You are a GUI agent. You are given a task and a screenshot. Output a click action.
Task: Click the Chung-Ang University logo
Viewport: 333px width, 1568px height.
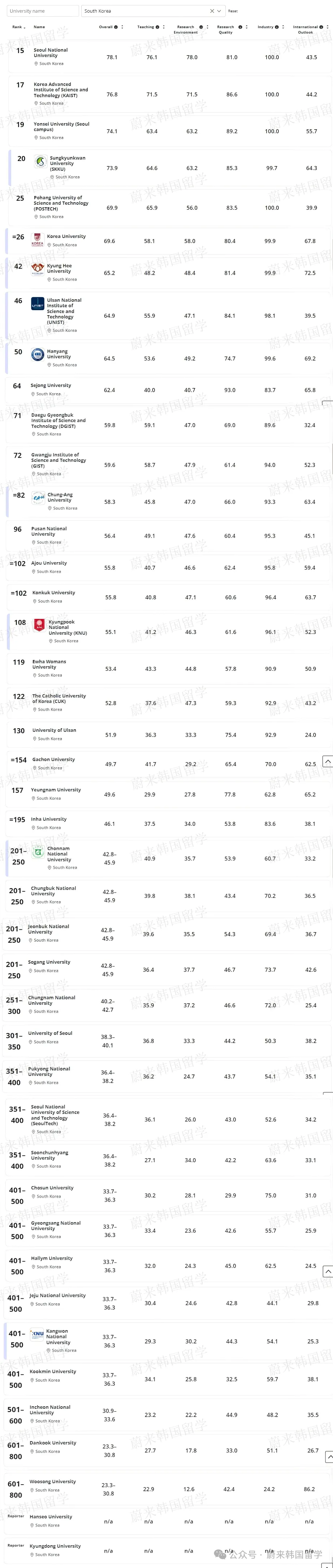[x=38, y=497]
